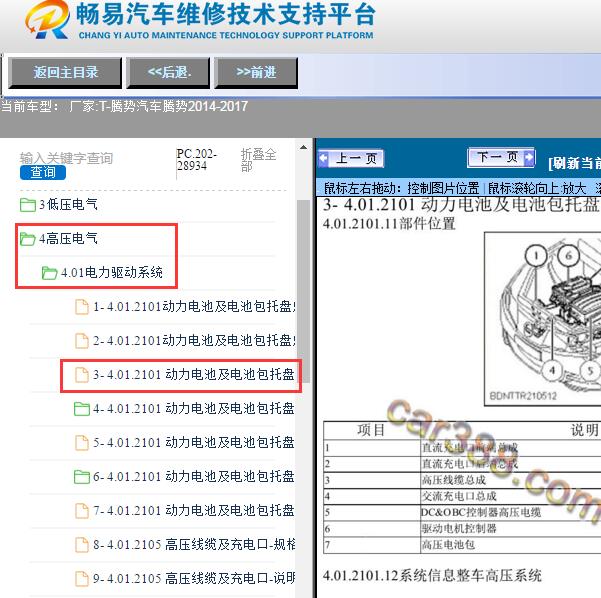Click the blue 查询 search button
Screen dimensions: 601x598
[43, 172]
